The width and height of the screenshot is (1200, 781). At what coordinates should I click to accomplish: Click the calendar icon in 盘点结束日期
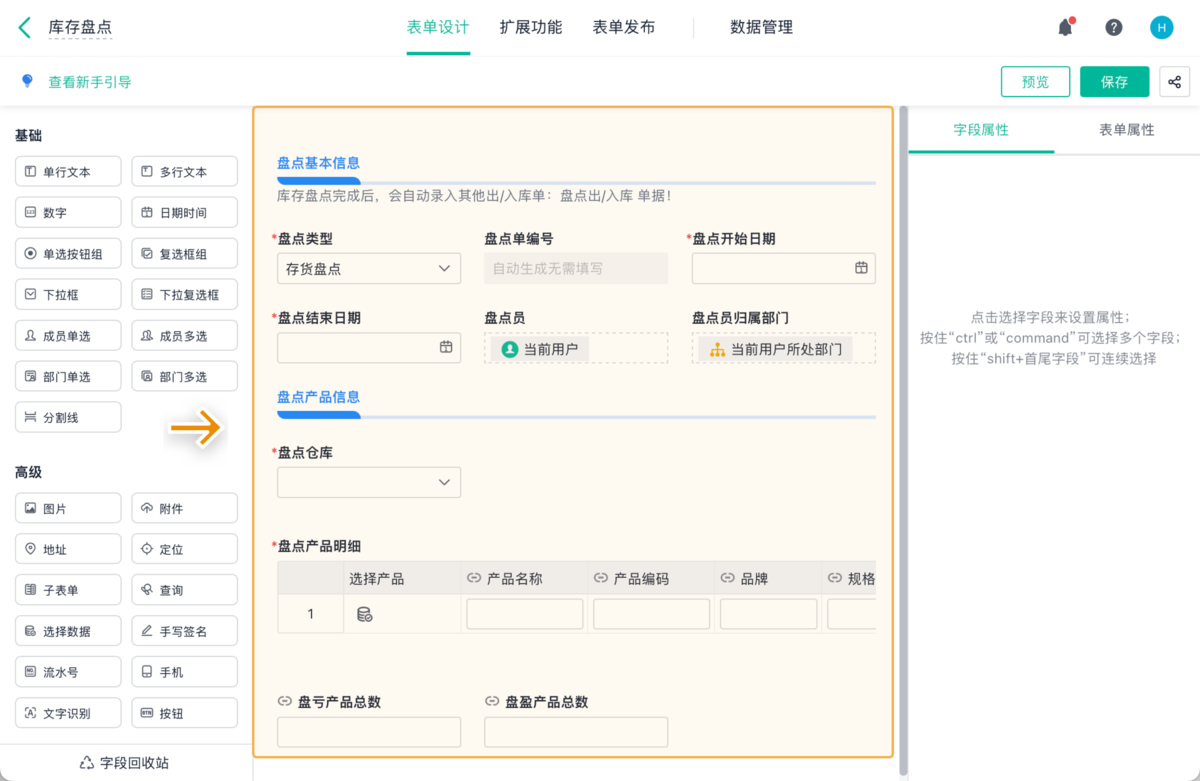pyautogui.click(x=446, y=347)
